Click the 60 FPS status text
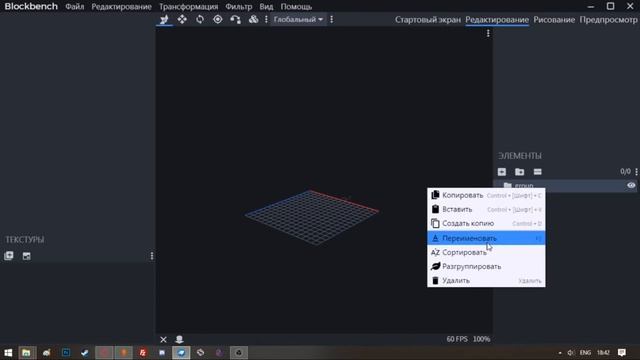The width and height of the screenshot is (640, 360). tap(457, 339)
